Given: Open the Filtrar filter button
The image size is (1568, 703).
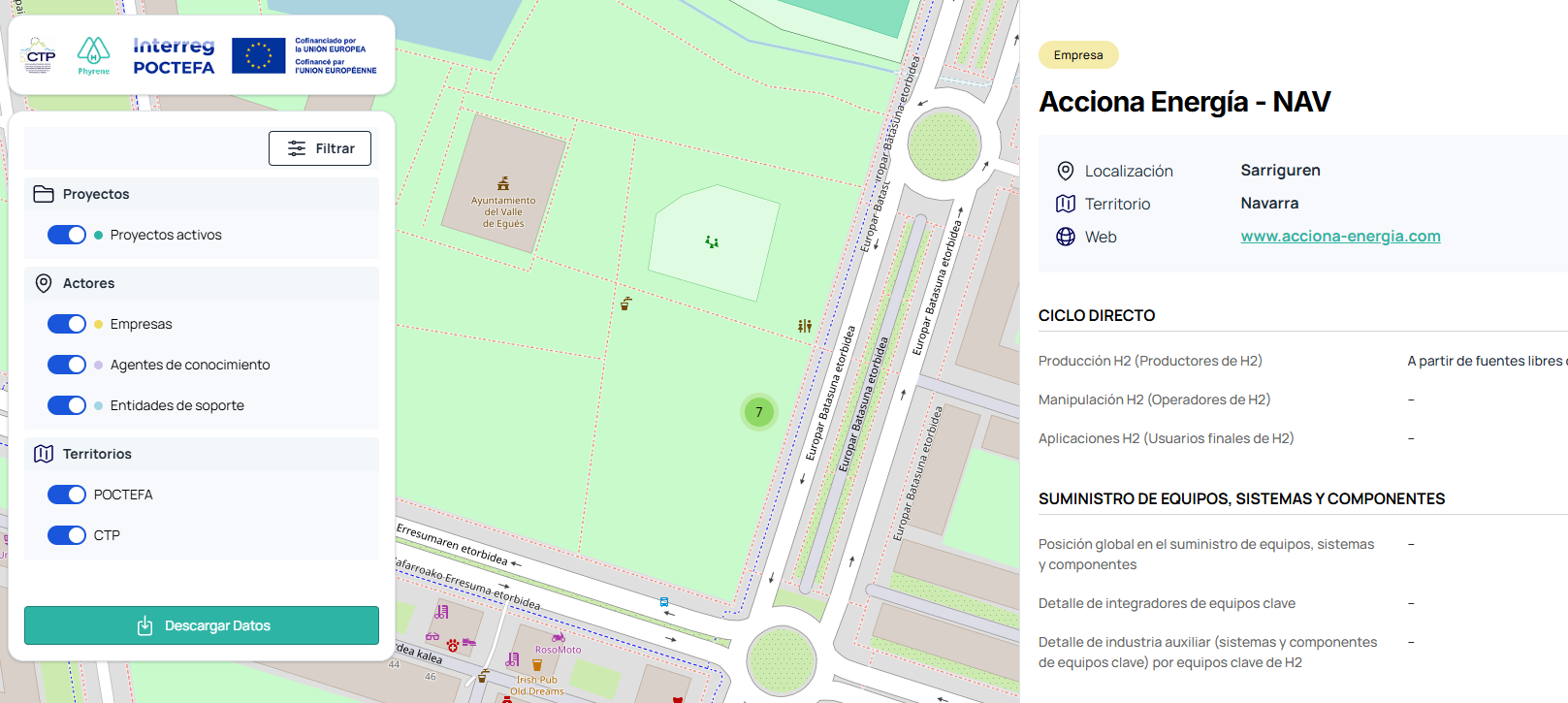Looking at the screenshot, I should click(x=320, y=148).
